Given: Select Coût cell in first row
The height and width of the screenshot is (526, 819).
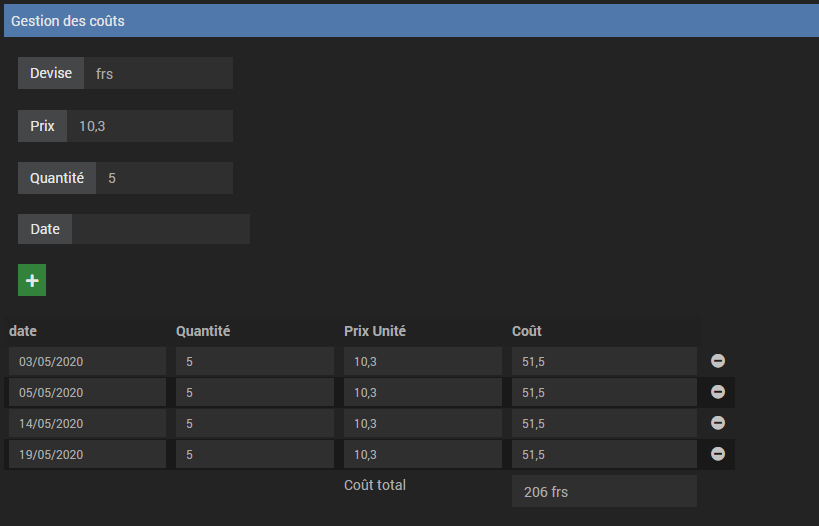Looking at the screenshot, I should [604, 361].
